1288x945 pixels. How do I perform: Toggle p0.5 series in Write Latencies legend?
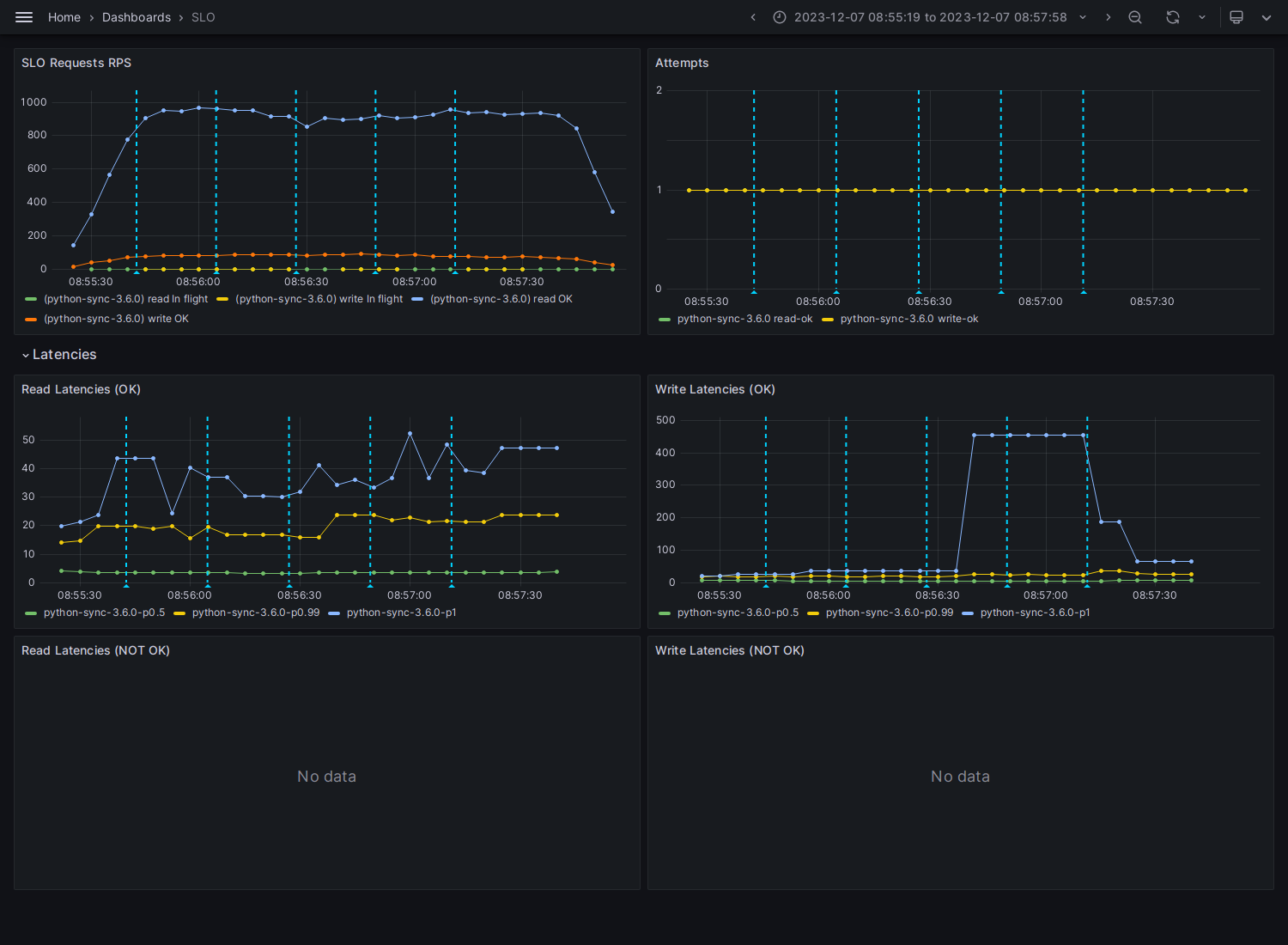pyautogui.click(x=738, y=613)
